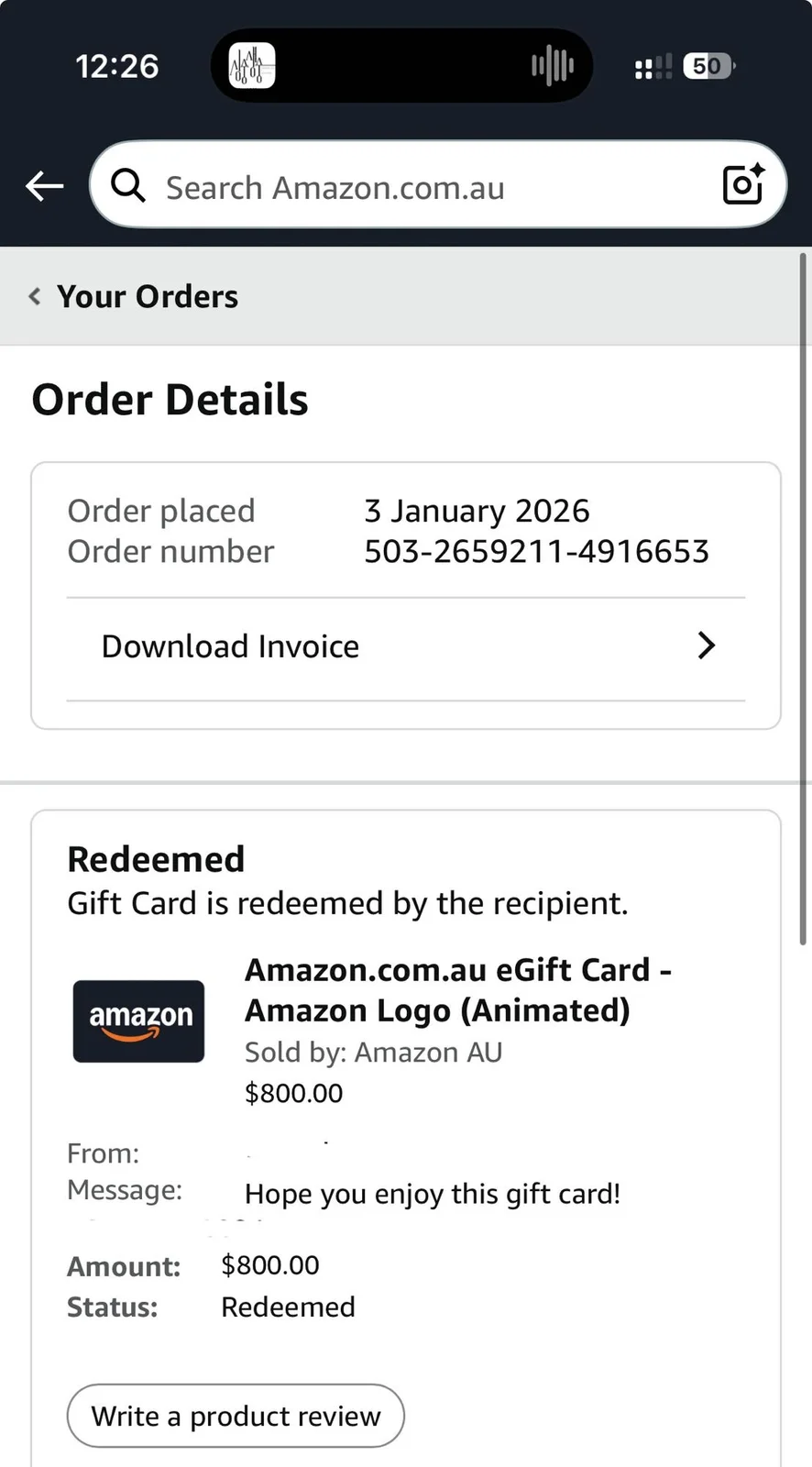This screenshot has width=812, height=1467.
Task: Tap the audio waveform indicator in Dynamic Island
Action: (553, 66)
